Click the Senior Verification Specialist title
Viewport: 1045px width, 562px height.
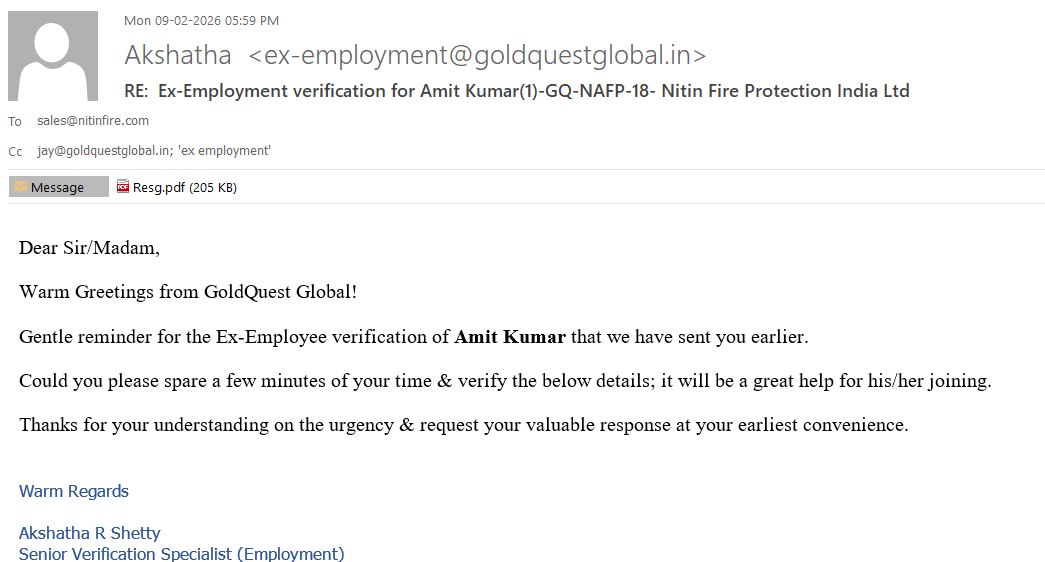[x=182, y=554]
